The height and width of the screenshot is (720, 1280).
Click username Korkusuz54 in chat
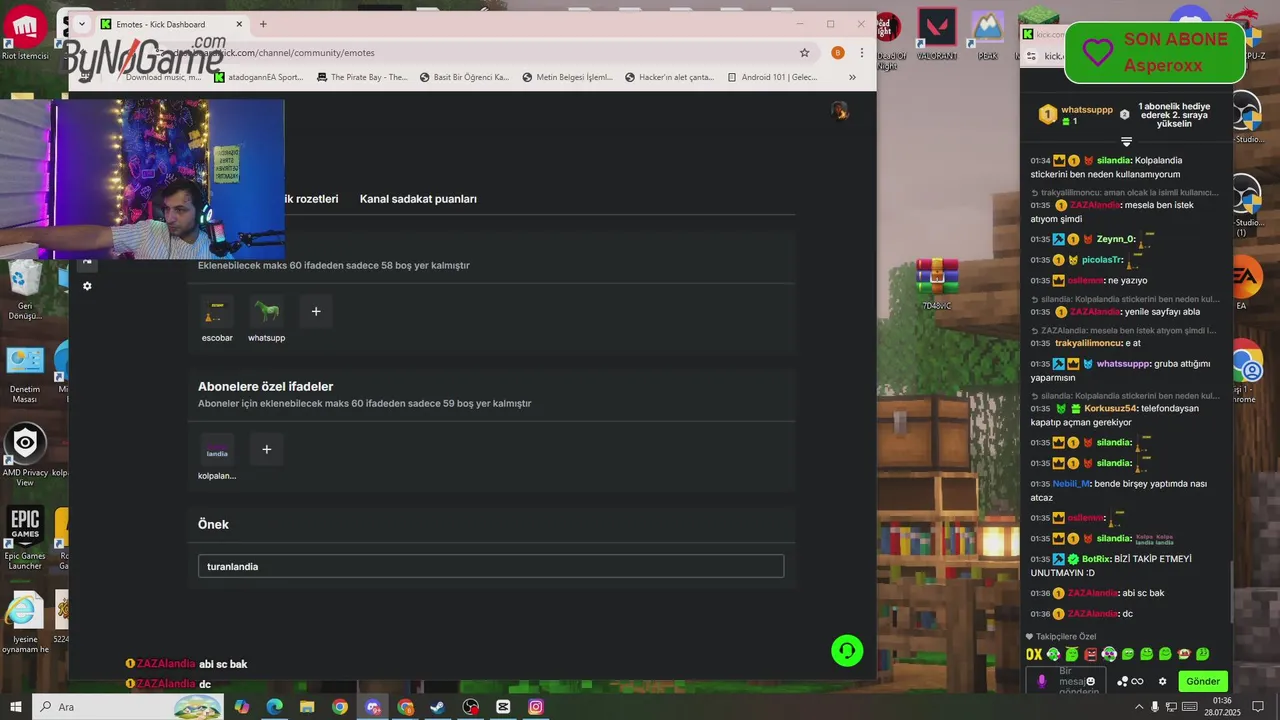(1110, 408)
